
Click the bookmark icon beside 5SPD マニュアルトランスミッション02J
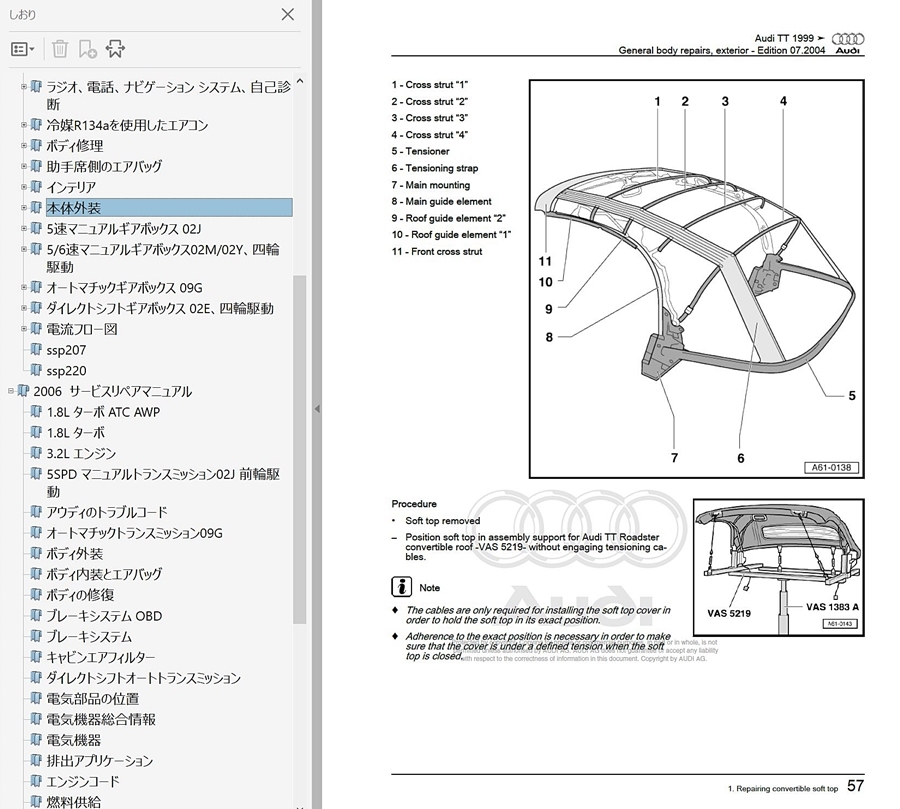36,473
